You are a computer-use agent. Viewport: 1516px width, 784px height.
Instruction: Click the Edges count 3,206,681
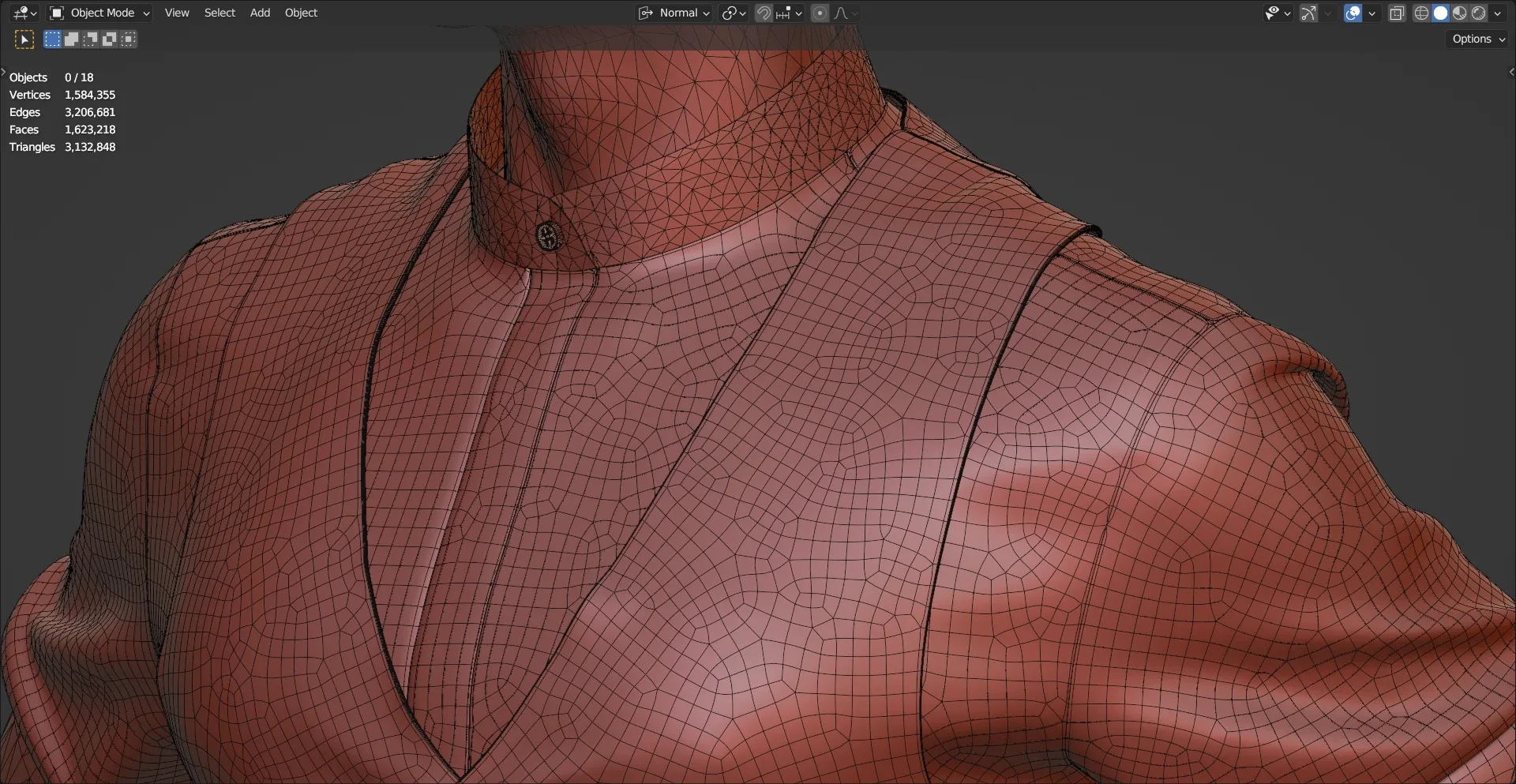pyautogui.click(x=90, y=112)
